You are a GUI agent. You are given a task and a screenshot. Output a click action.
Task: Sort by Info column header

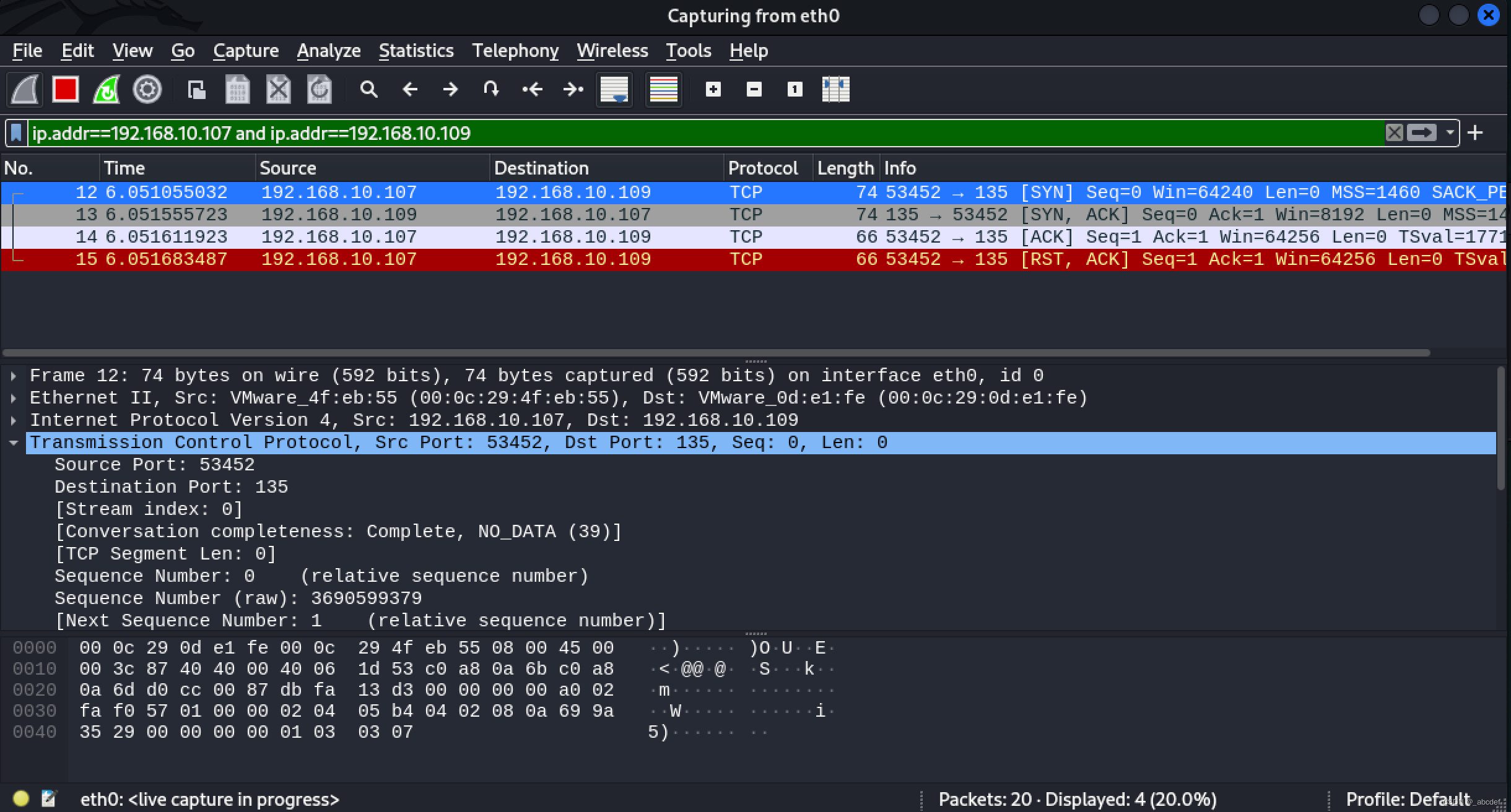[x=1193, y=168]
